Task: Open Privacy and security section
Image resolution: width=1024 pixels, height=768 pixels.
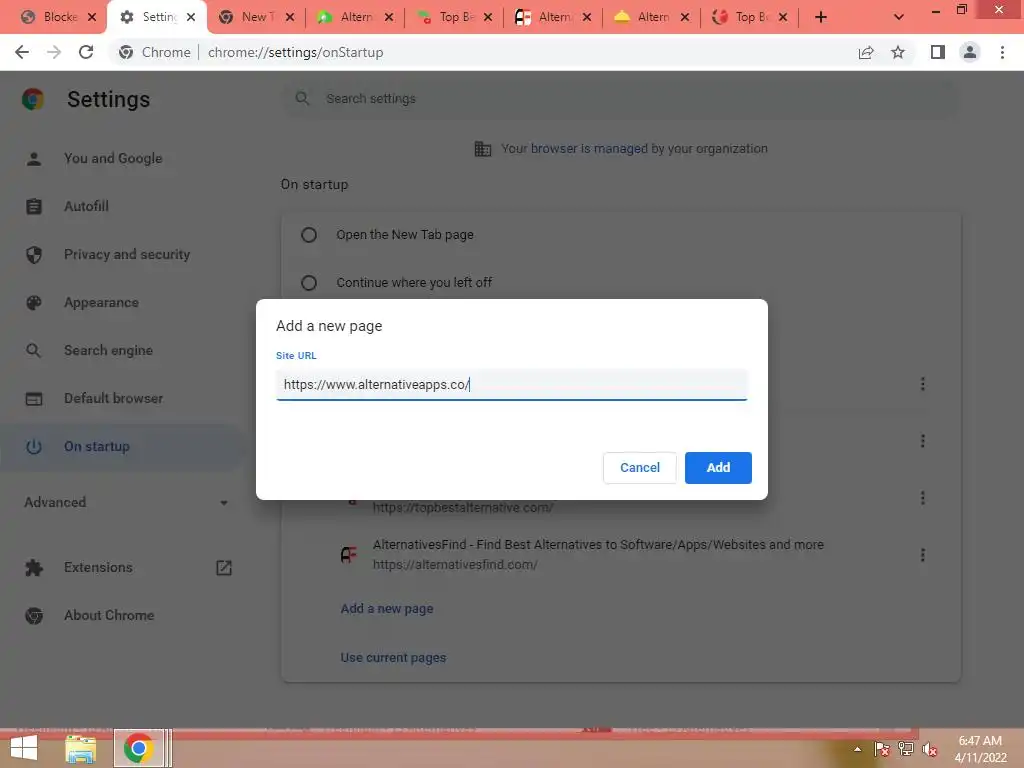Action: (127, 255)
